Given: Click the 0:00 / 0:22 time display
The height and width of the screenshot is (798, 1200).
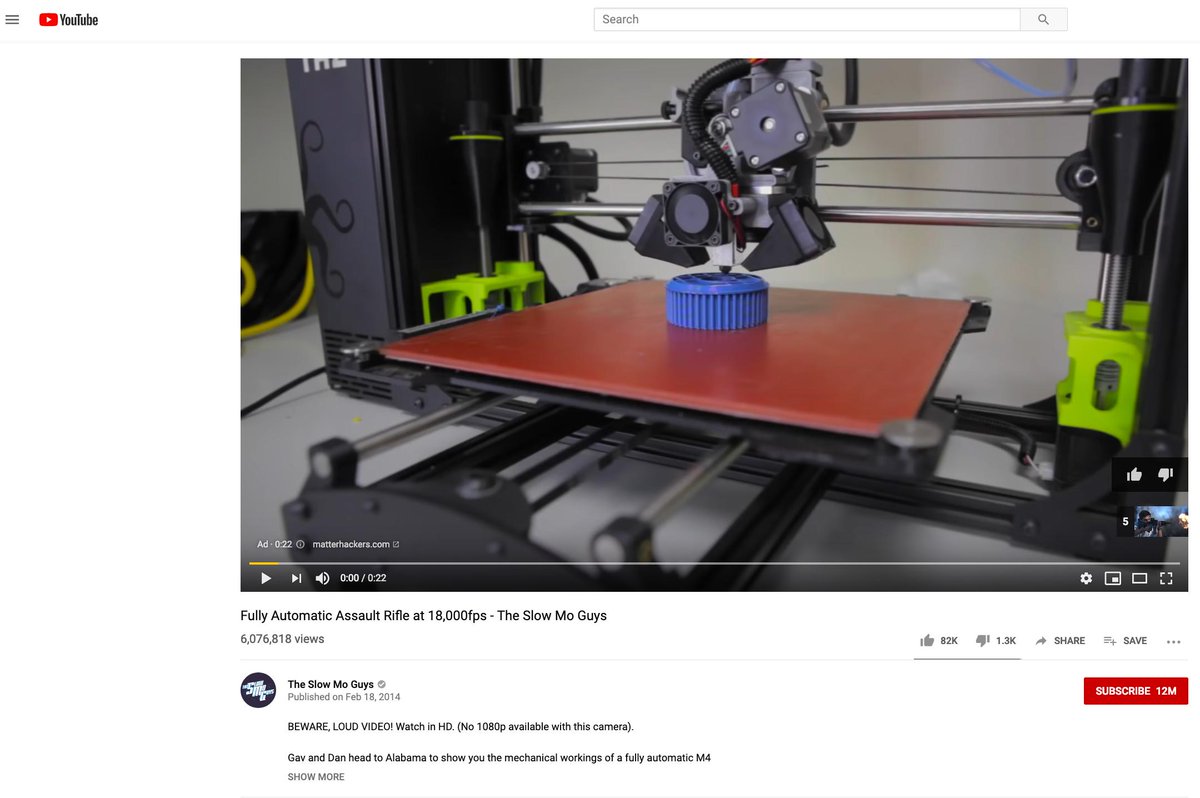Looking at the screenshot, I should pyautogui.click(x=363, y=578).
